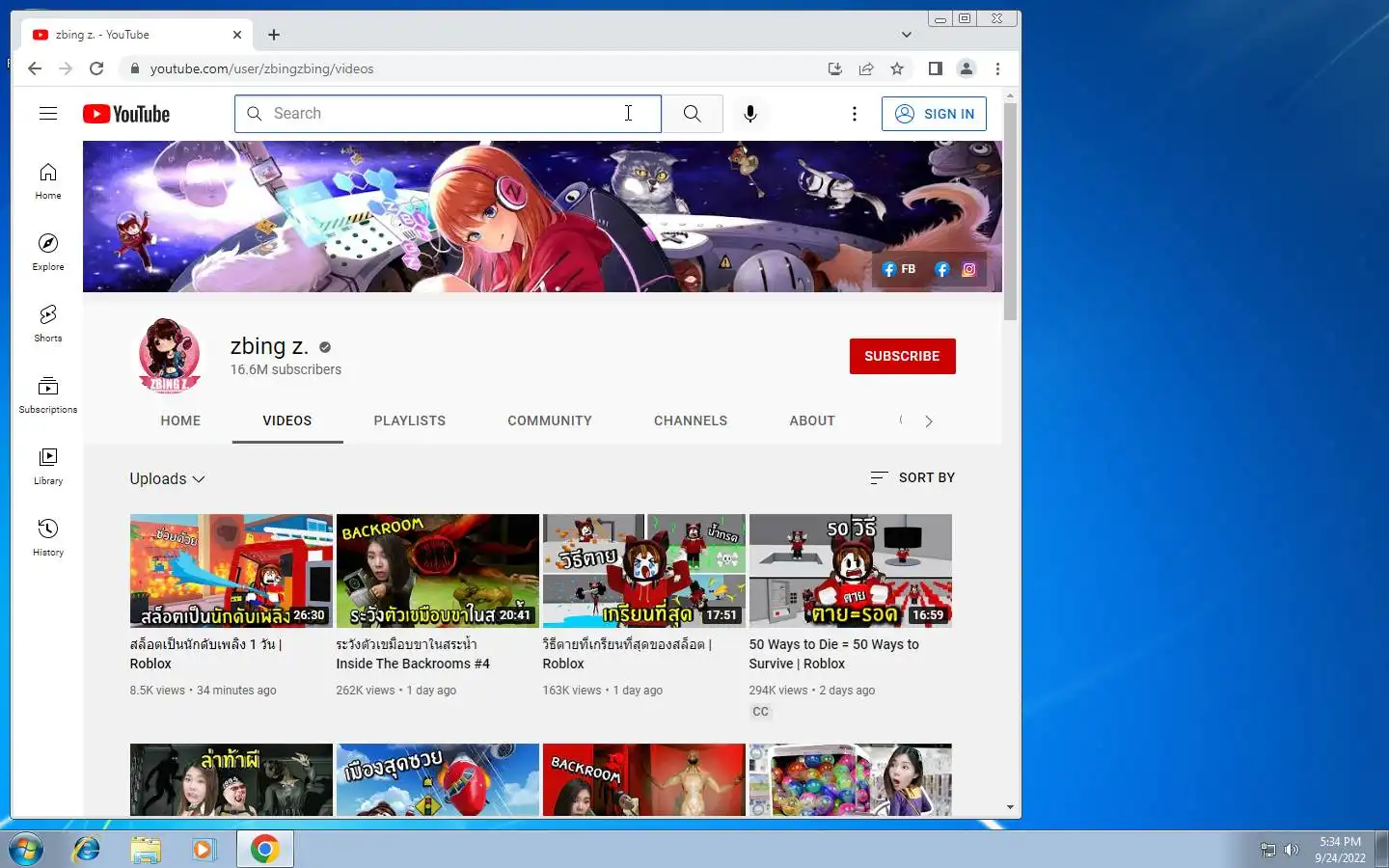Go to Home in the sidebar
Screen dimensions: 1389x868
click(x=48, y=181)
